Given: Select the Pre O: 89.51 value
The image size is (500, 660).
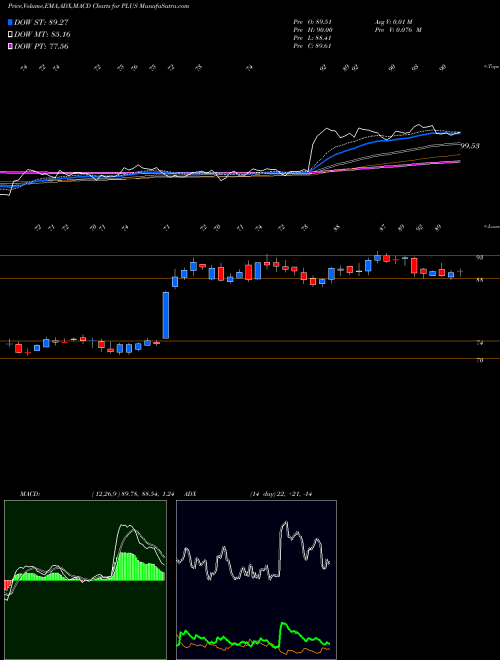Looking at the screenshot, I should click(x=312, y=22).
